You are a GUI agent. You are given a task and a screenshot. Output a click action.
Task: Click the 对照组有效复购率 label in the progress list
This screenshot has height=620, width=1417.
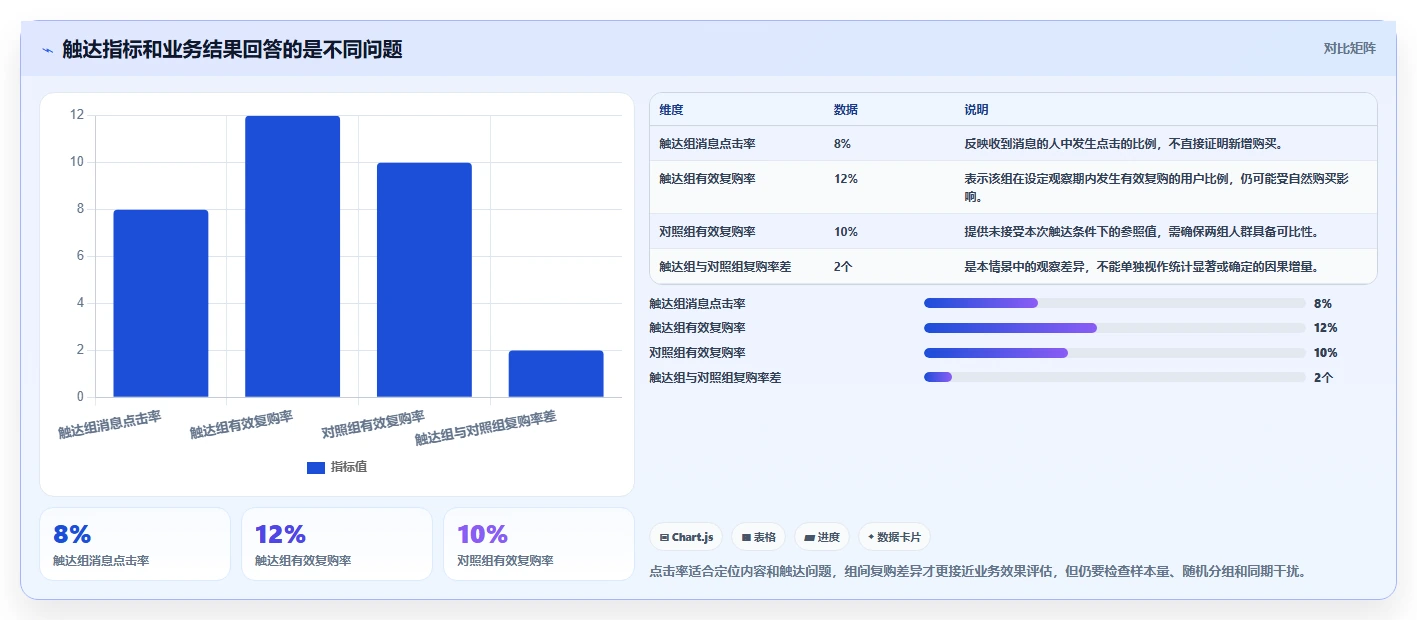click(x=697, y=353)
